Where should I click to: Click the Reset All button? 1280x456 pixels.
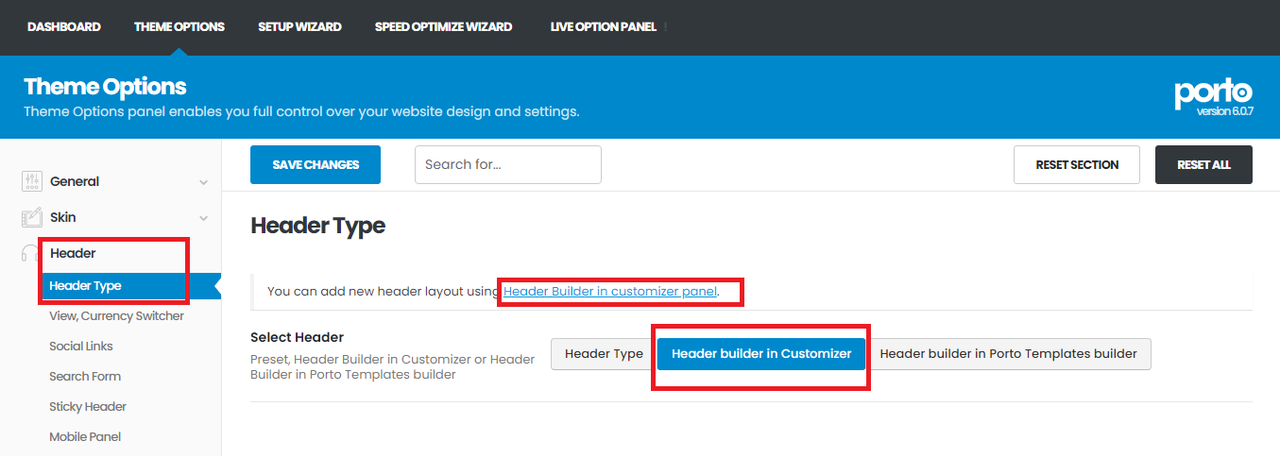click(x=1204, y=164)
